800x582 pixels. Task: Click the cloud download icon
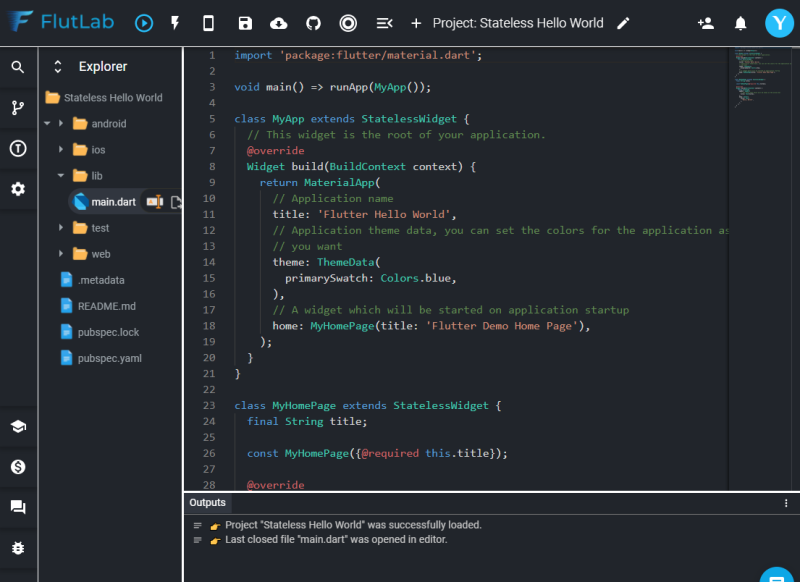(279, 23)
